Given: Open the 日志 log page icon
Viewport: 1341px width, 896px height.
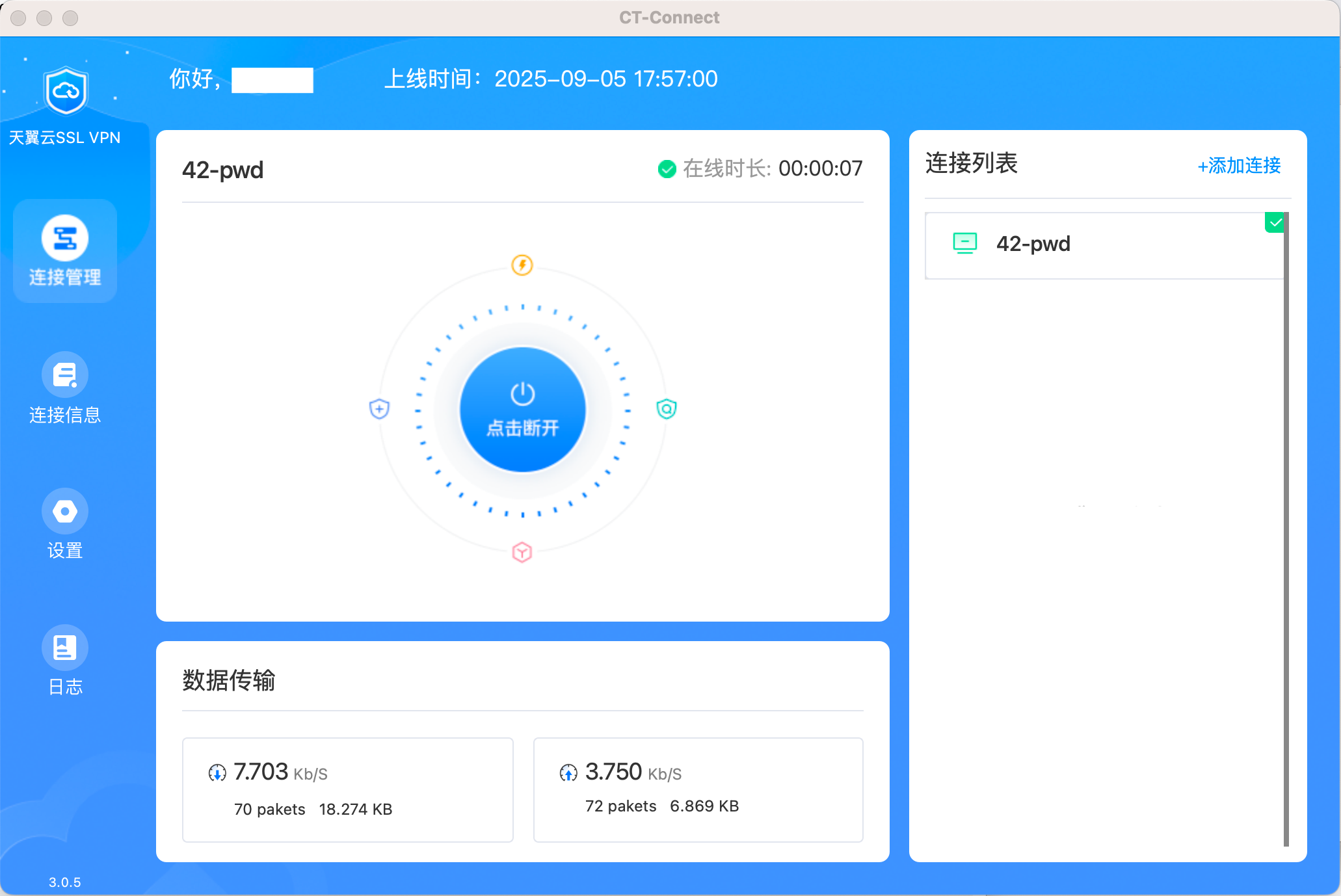Looking at the screenshot, I should (65, 648).
